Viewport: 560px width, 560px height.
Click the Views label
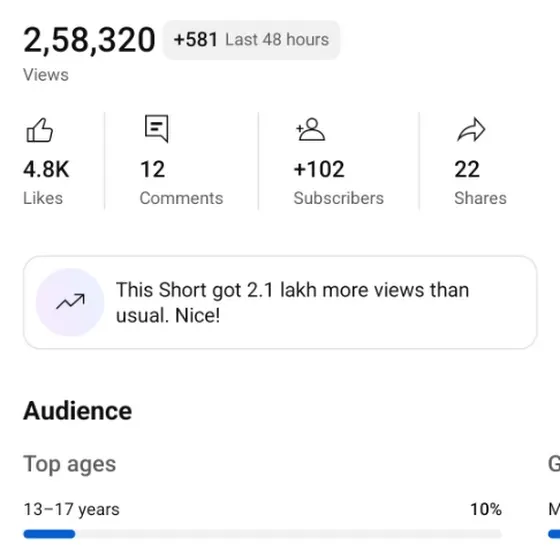click(46, 75)
